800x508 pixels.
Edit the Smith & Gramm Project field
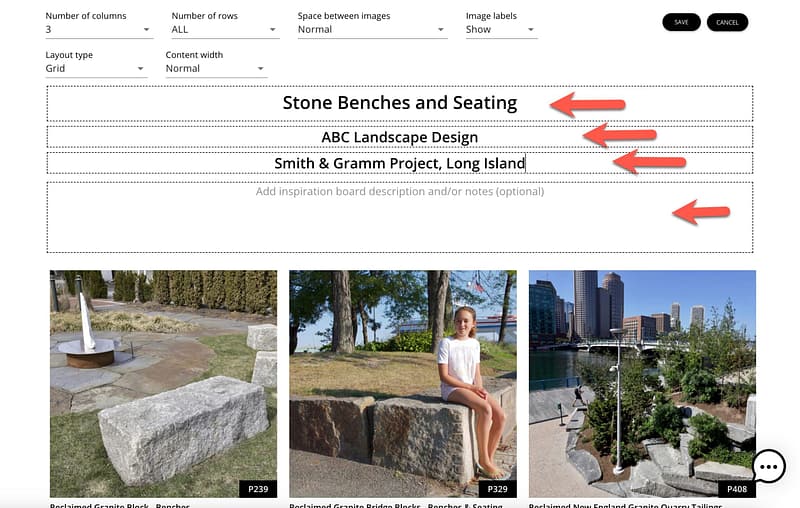point(399,163)
